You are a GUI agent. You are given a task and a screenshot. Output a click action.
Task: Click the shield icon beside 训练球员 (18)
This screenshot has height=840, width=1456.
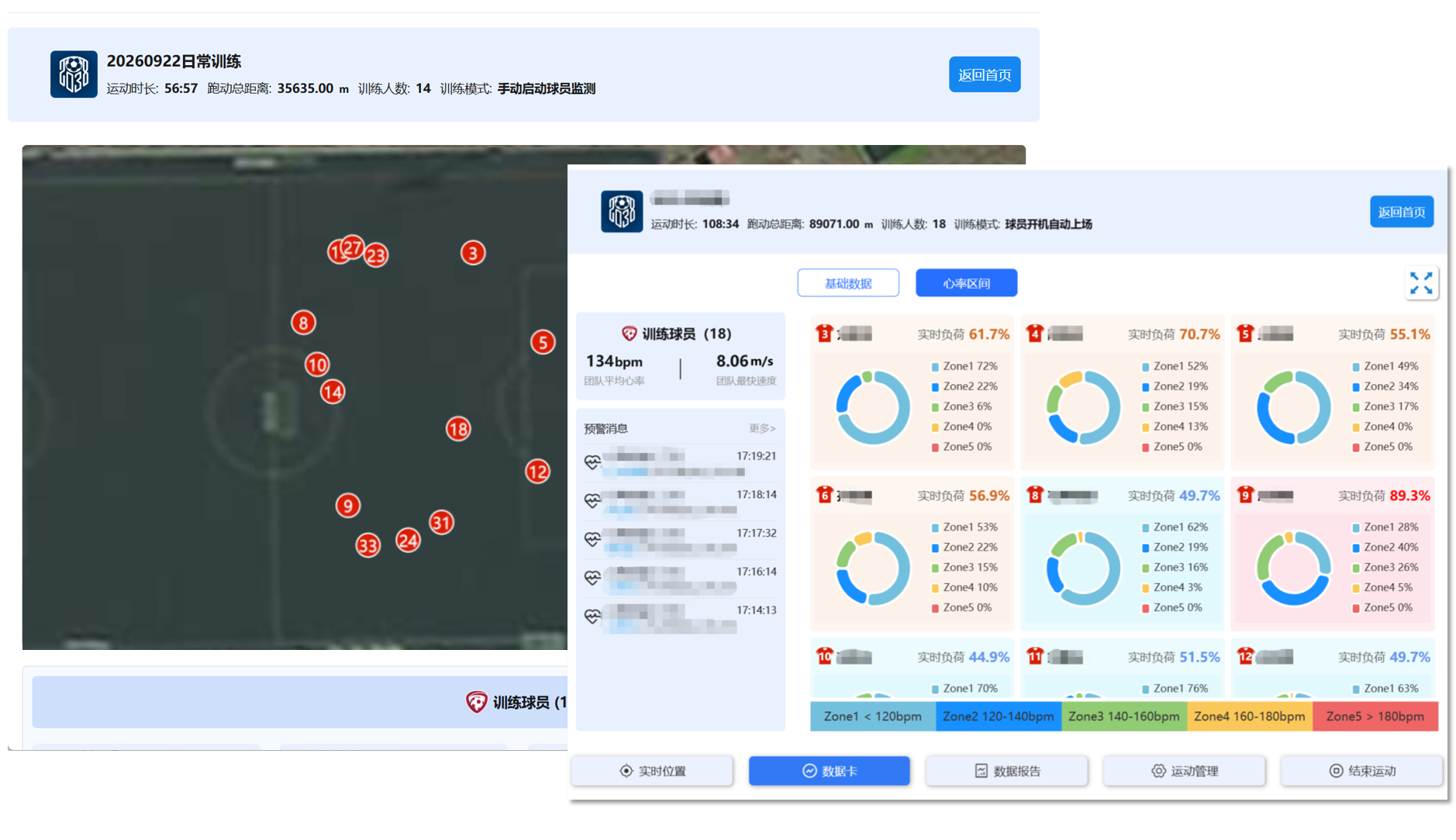pyautogui.click(x=629, y=334)
